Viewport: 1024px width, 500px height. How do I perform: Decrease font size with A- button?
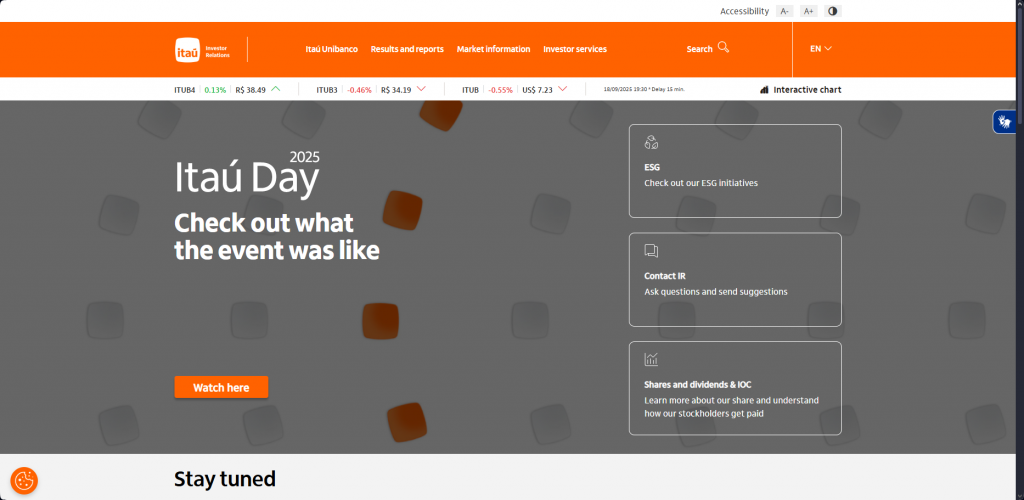[x=785, y=11]
